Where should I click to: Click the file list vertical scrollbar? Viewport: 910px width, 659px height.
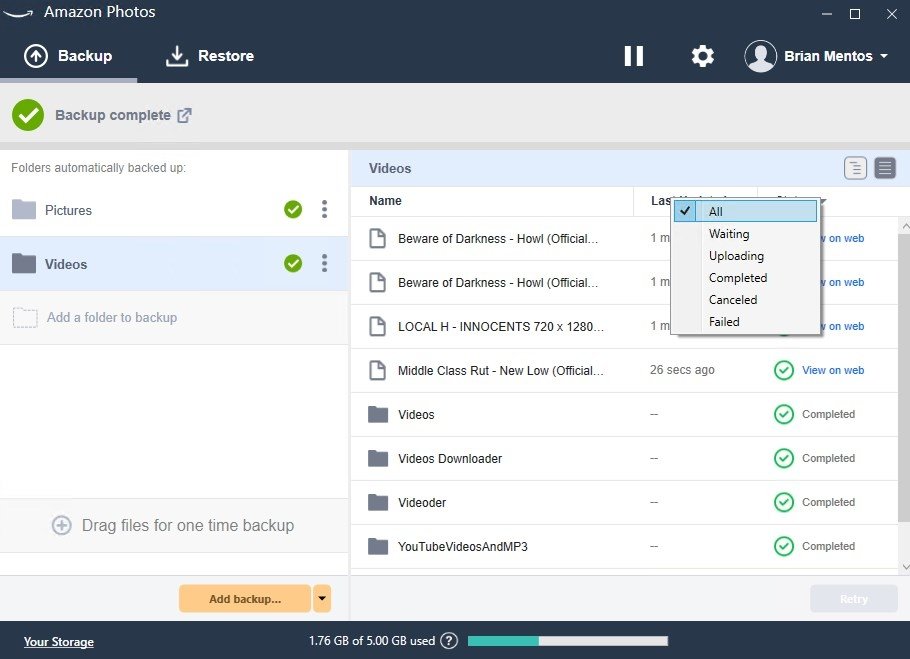[904, 377]
